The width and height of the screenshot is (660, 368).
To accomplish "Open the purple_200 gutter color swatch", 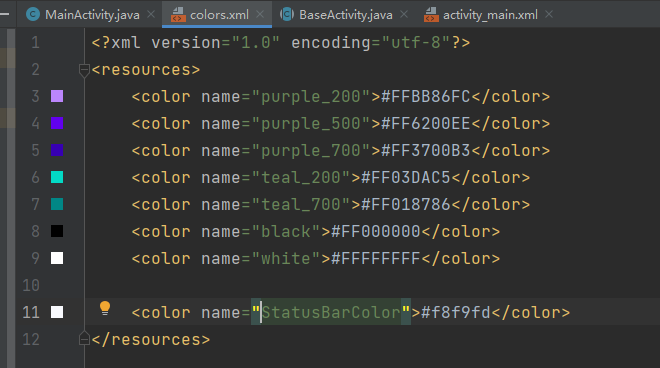I will pos(57,96).
